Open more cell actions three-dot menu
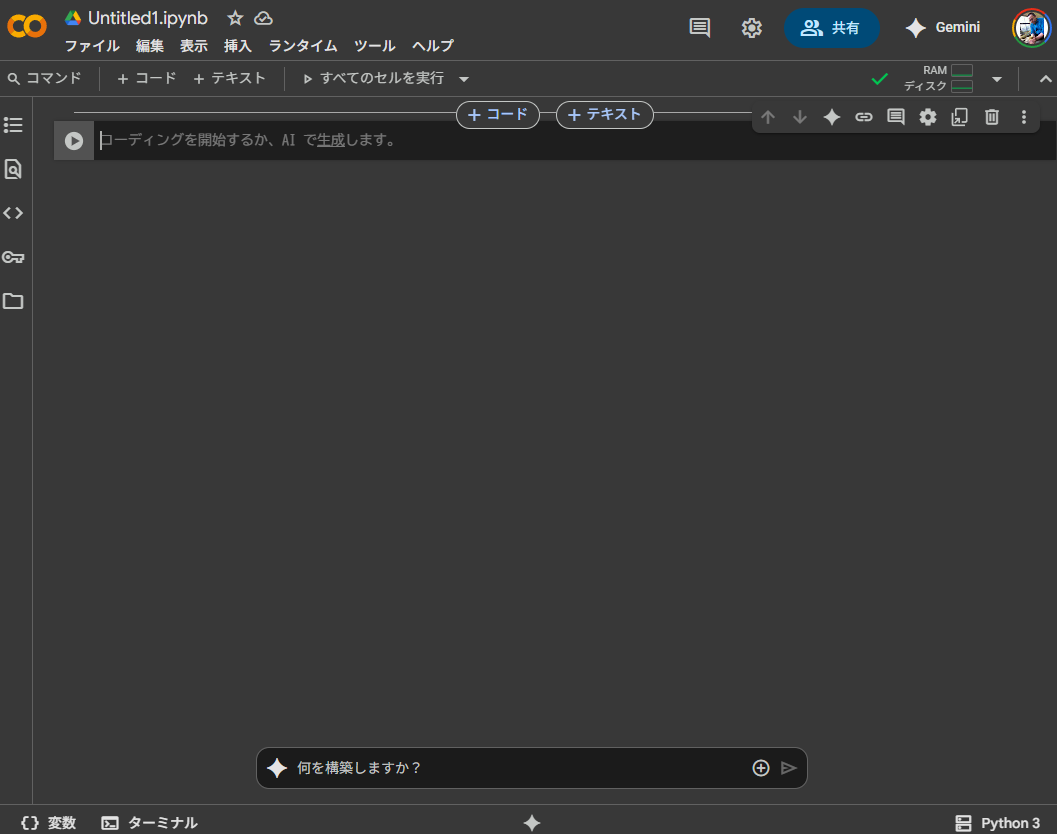Viewport: 1057px width, 834px height. [x=1023, y=117]
